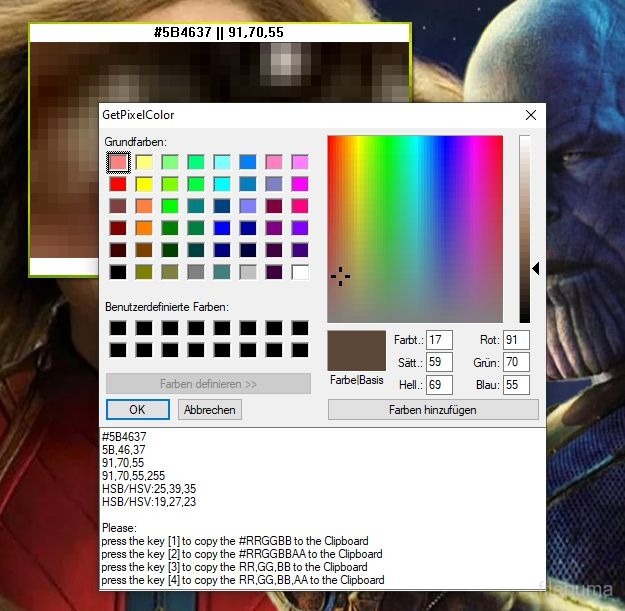Click the Rot value input field
The height and width of the screenshot is (611, 625).
coord(516,341)
